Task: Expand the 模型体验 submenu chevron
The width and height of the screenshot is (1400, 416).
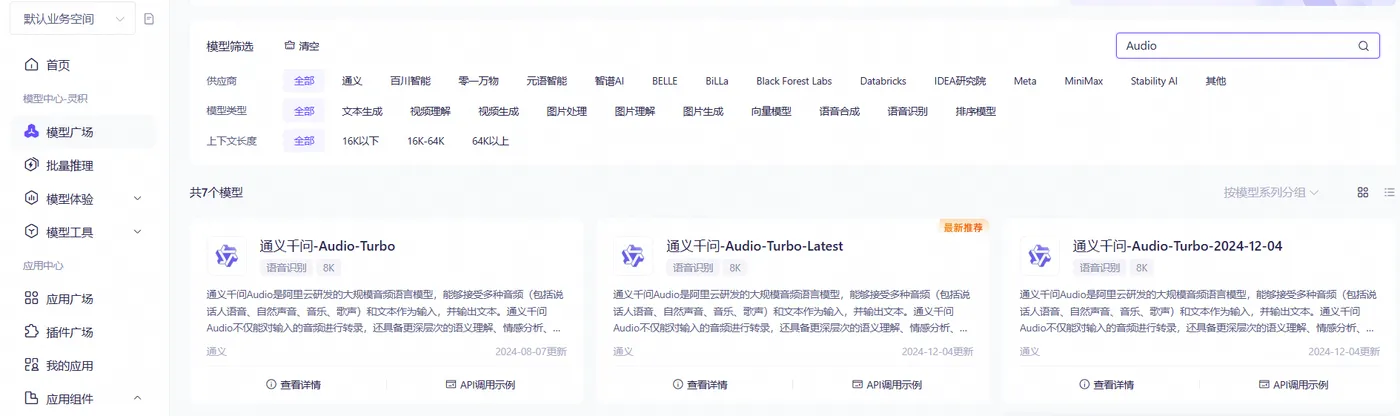Action: (x=137, y=199)
